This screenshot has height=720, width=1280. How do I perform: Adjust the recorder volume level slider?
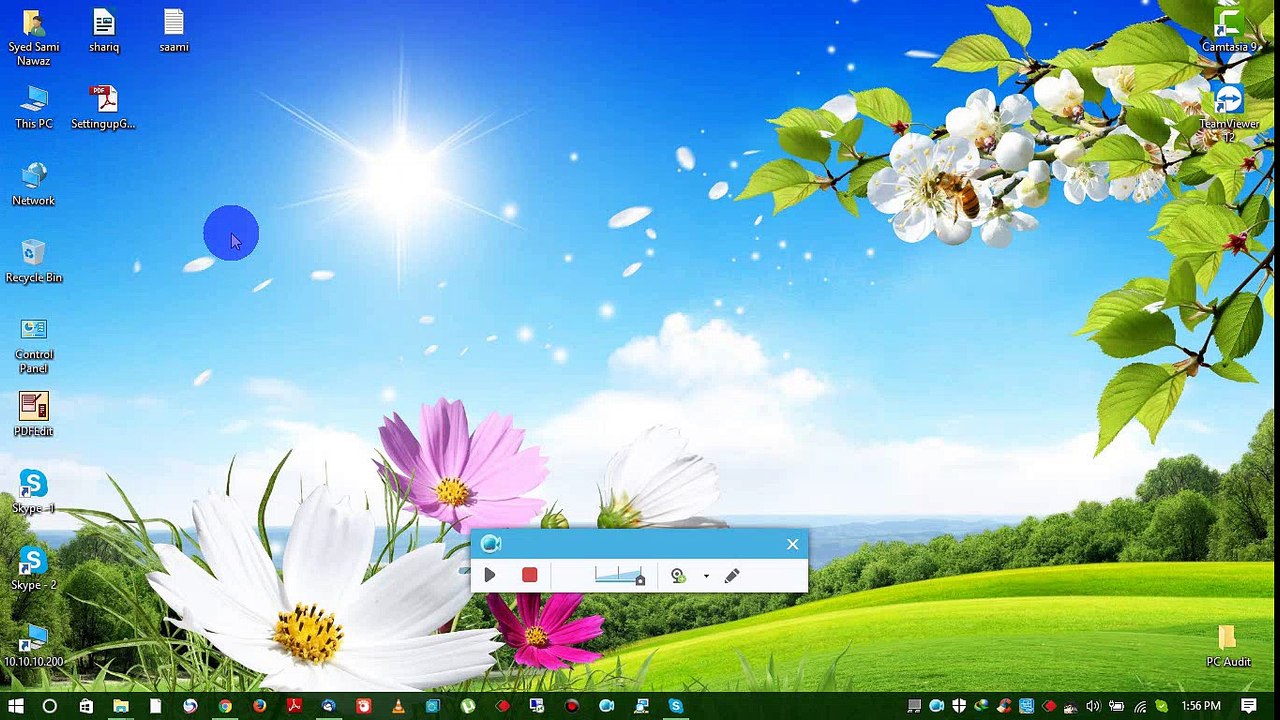tap(620, 575)
